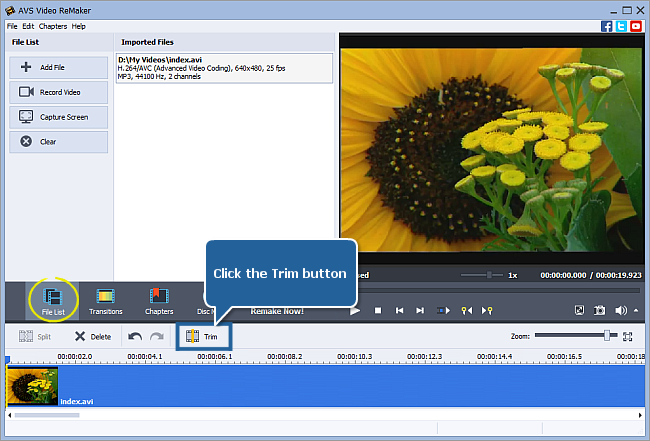Click the Split button
Screen dimensions: 650x441
click(x=35, y=337)
